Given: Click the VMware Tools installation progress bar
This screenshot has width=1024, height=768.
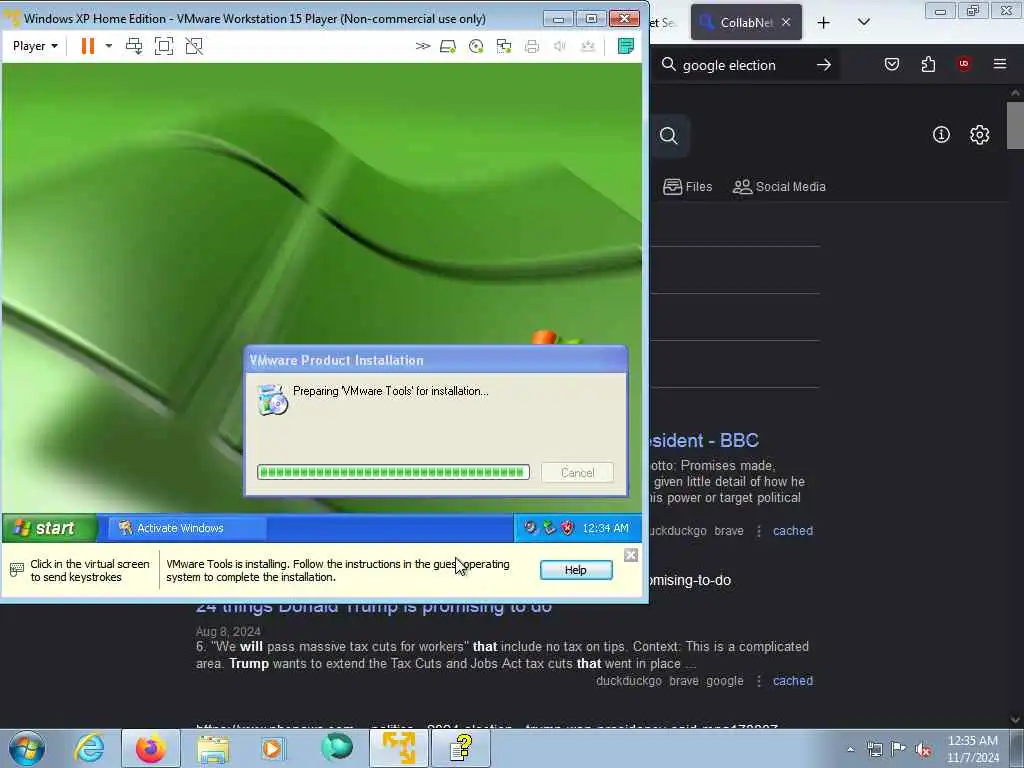Looking at the screenshot, I should (393, 472).
